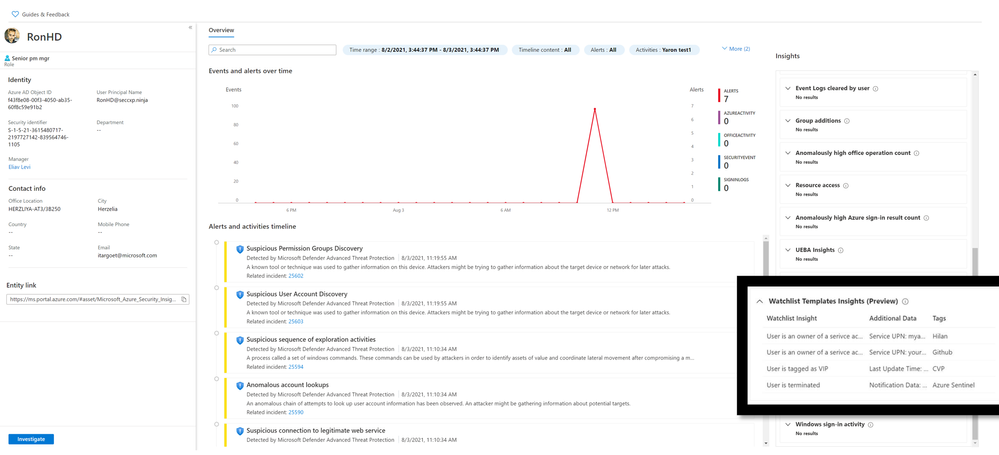Open manager Eliav Levi link
This screenshot has height=455, width=999.
(19, 167)
